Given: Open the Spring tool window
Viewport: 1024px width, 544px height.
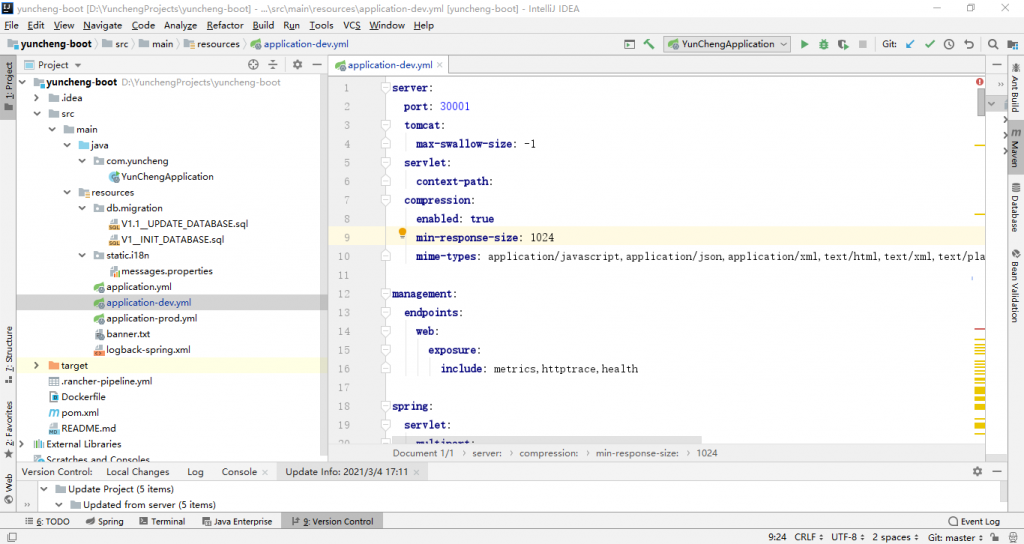Looking at the screenshot, I should 104,521.
